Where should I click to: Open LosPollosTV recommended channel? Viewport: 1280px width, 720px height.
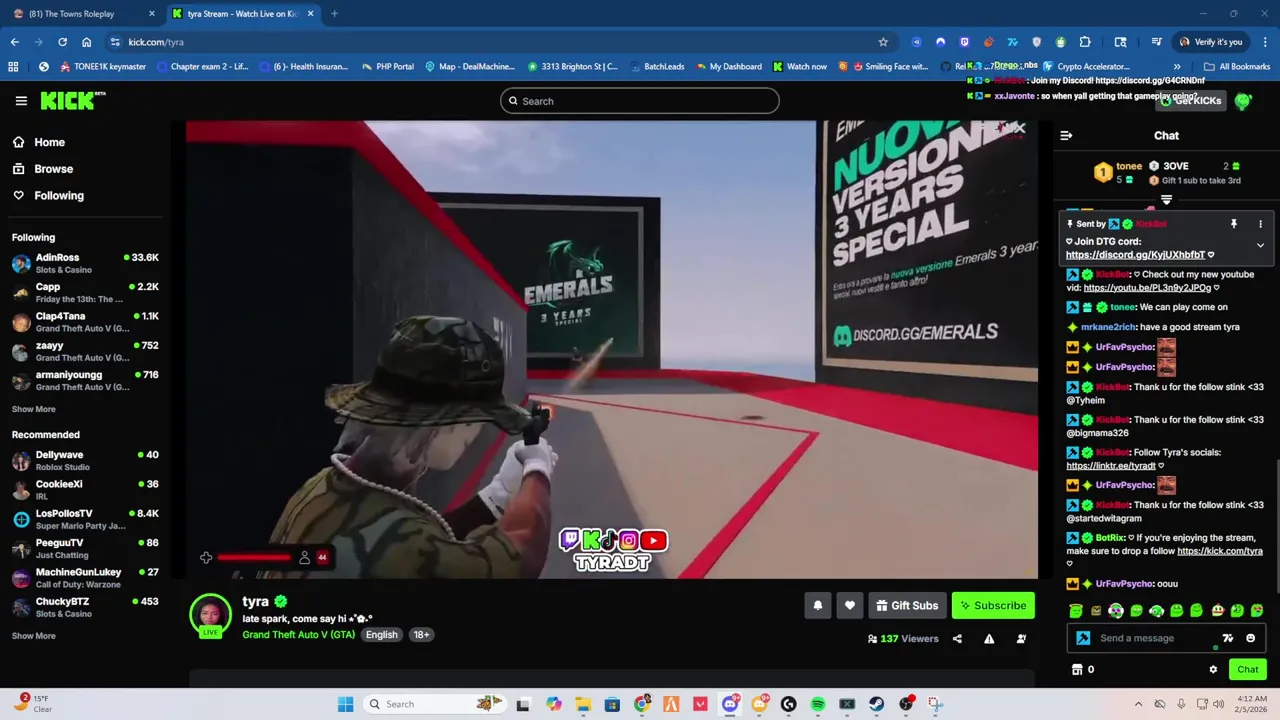point(85,519)
